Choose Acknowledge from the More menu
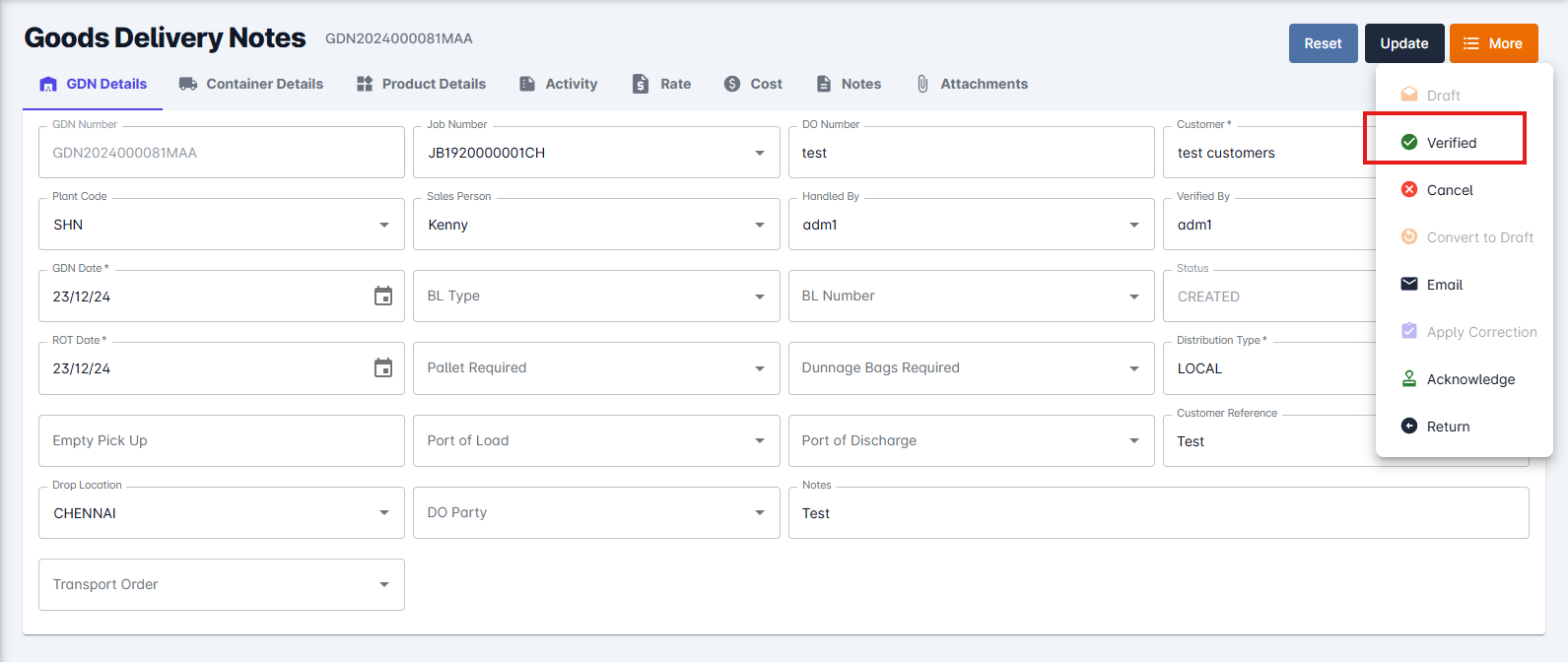Screen dimensions: 1568x662 (x=1465, y=378)
